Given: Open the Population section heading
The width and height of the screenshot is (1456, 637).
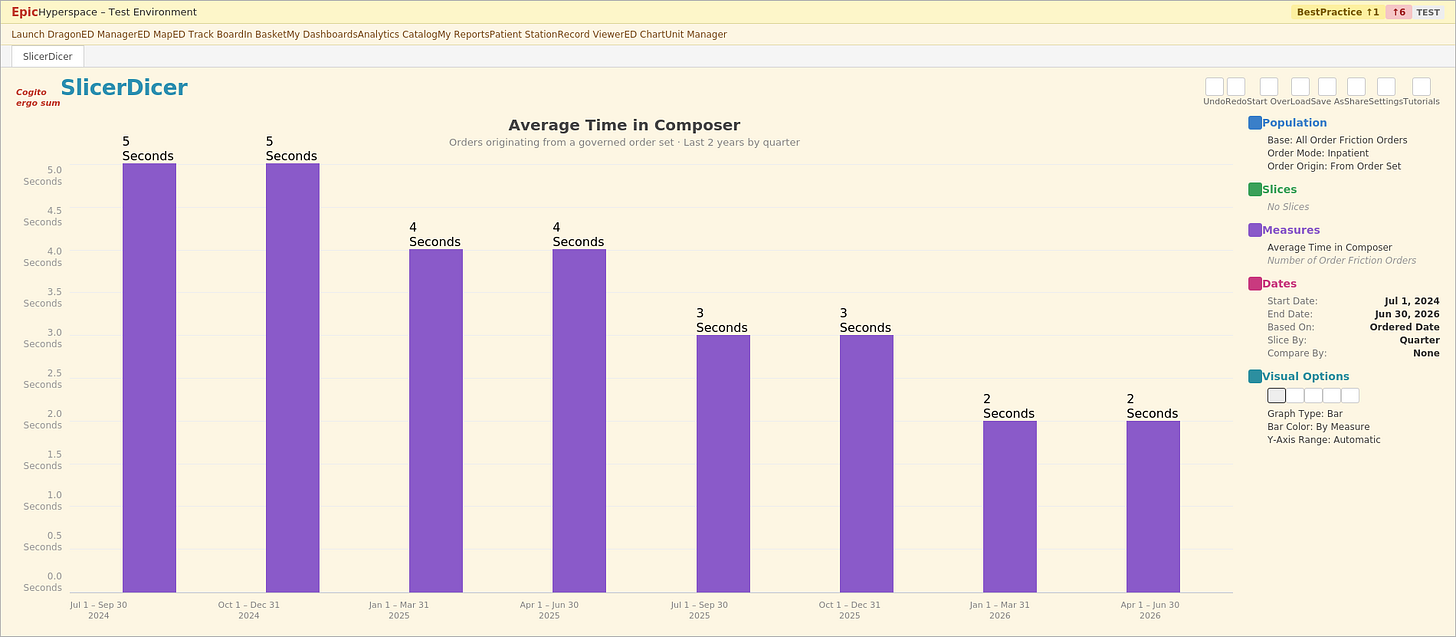Looking at the screenshot, I should pos(1294,123).
